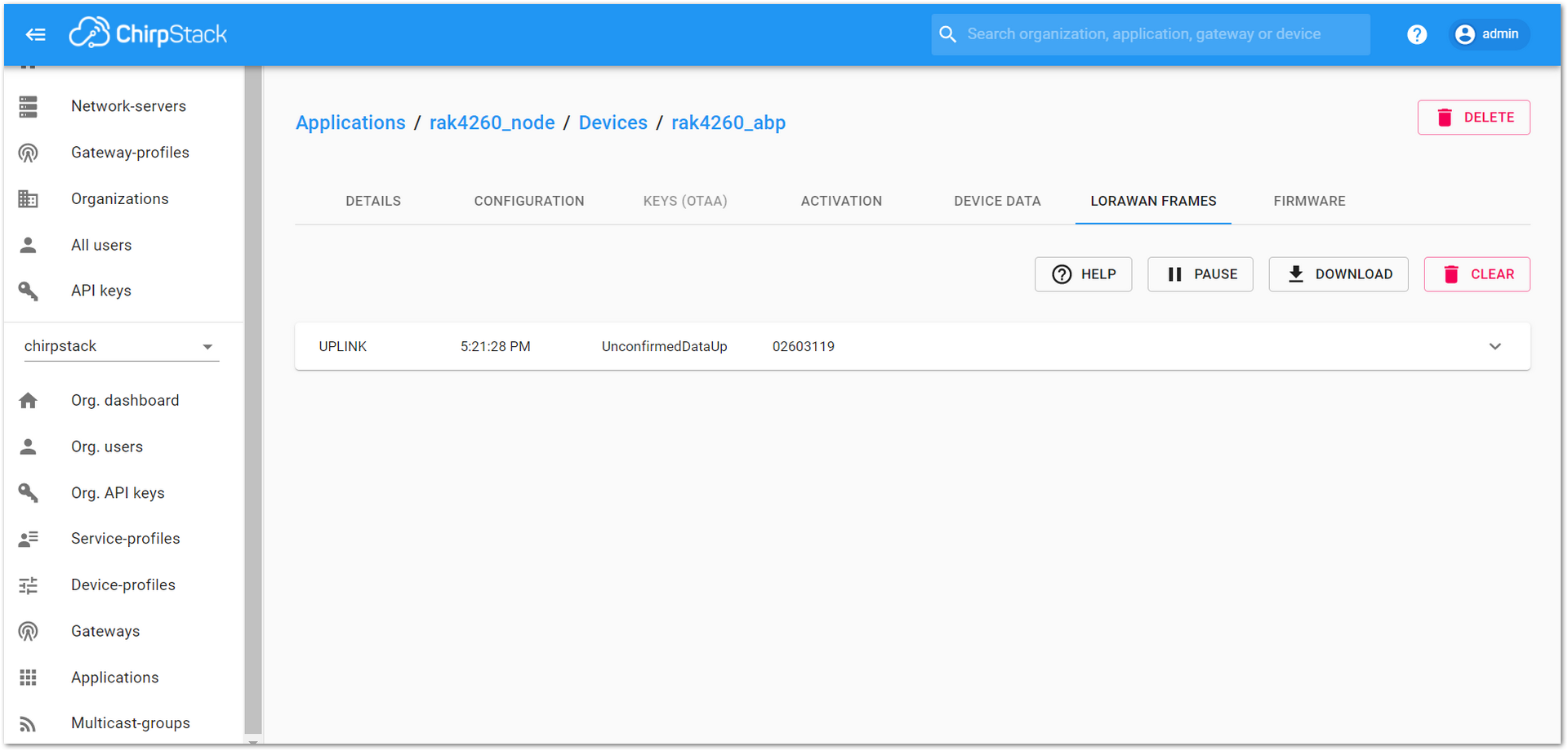Switch to the ACTIVATION tab
The image size is (1568, 751).
click(841, 201)
